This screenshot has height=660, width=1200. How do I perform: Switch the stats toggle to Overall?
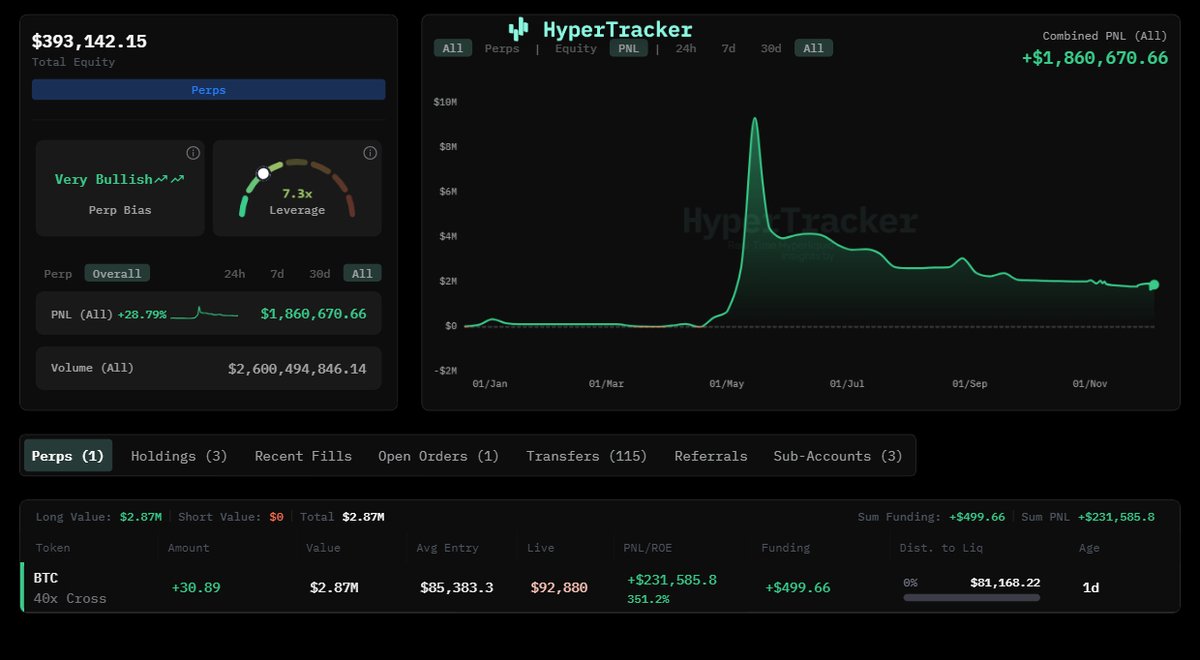(x=117, y=273)
